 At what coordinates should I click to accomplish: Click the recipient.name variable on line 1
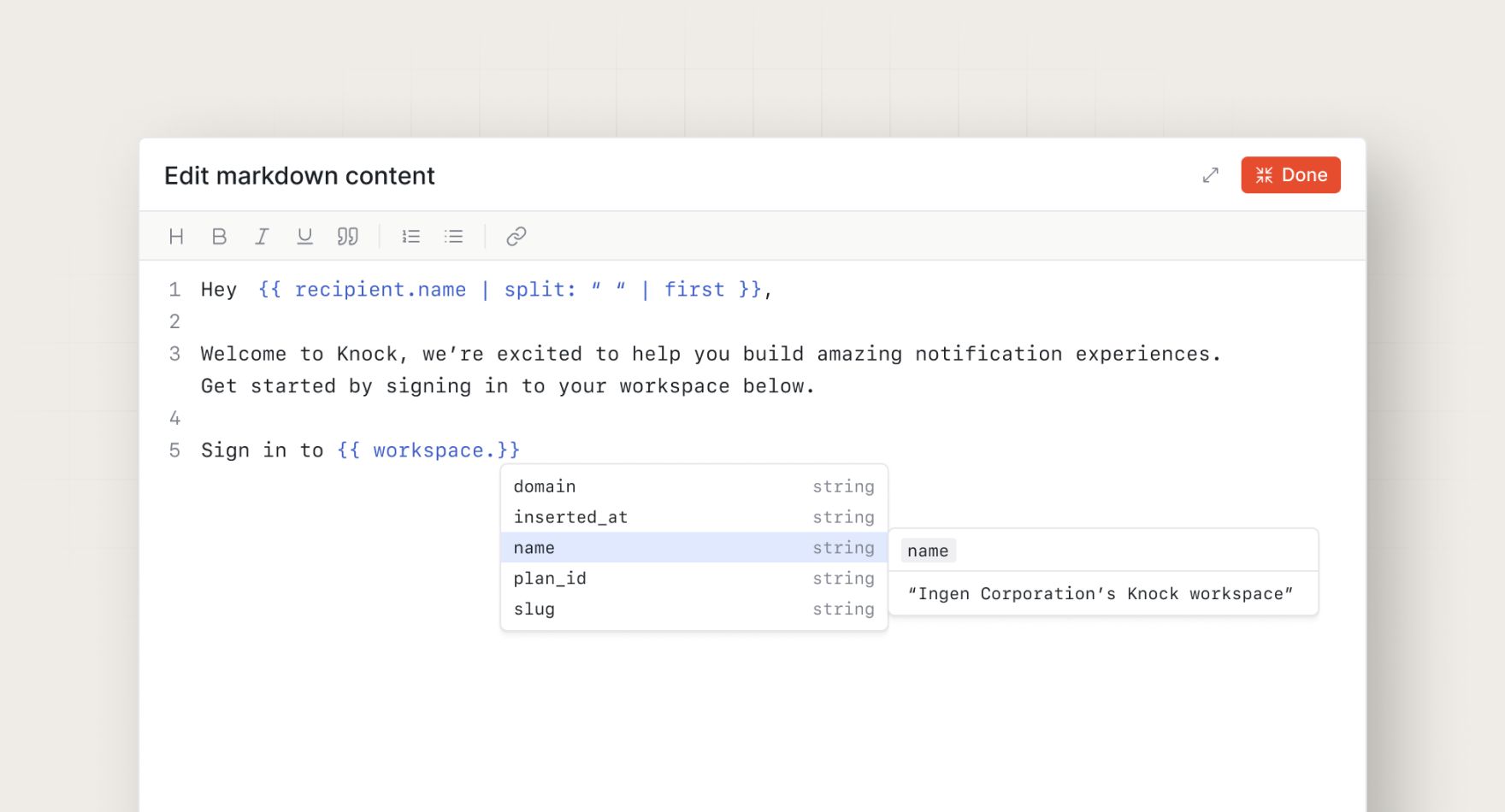click(x=381, y=290)
